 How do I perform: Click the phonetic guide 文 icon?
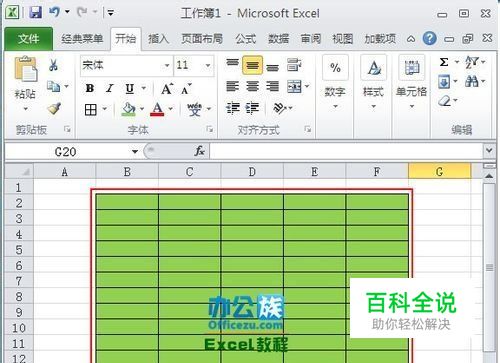(194, 109)
